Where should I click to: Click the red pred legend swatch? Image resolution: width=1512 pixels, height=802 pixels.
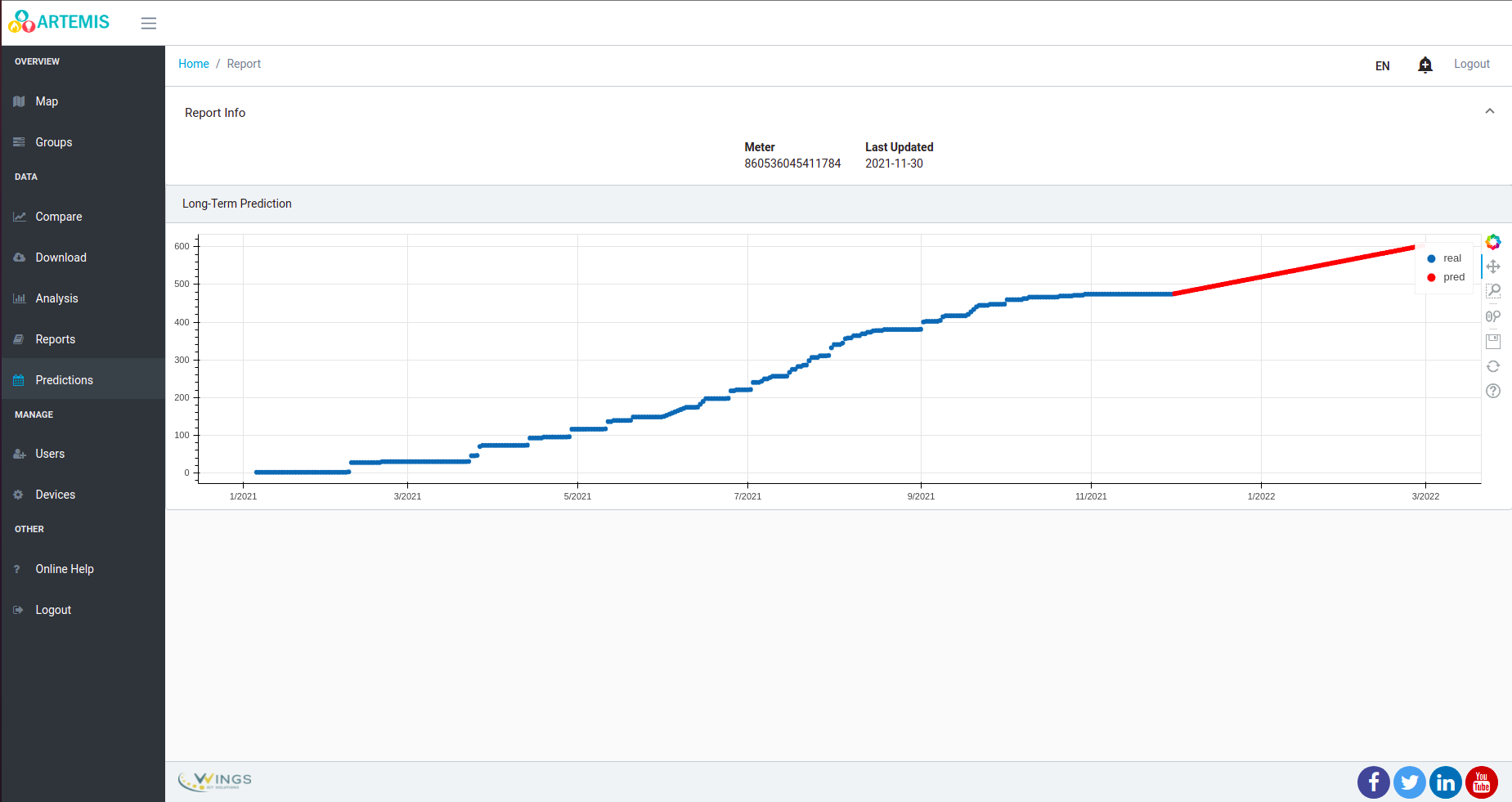[x=1431, y=278]
